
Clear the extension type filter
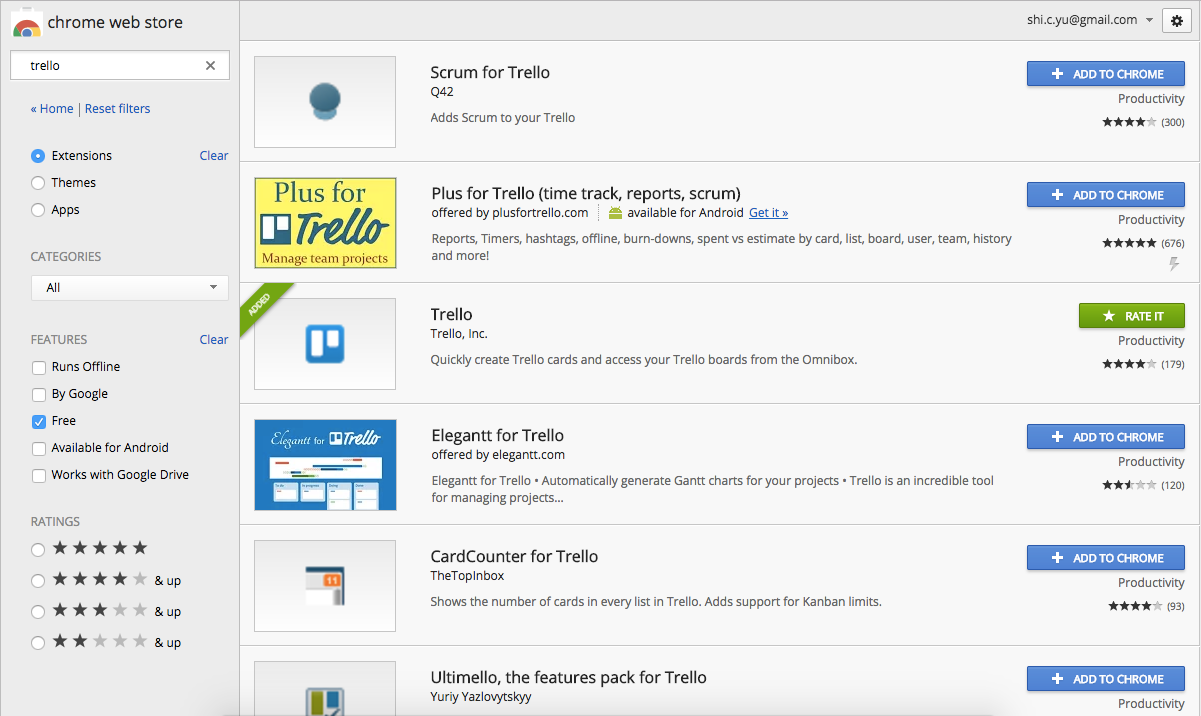214,156
